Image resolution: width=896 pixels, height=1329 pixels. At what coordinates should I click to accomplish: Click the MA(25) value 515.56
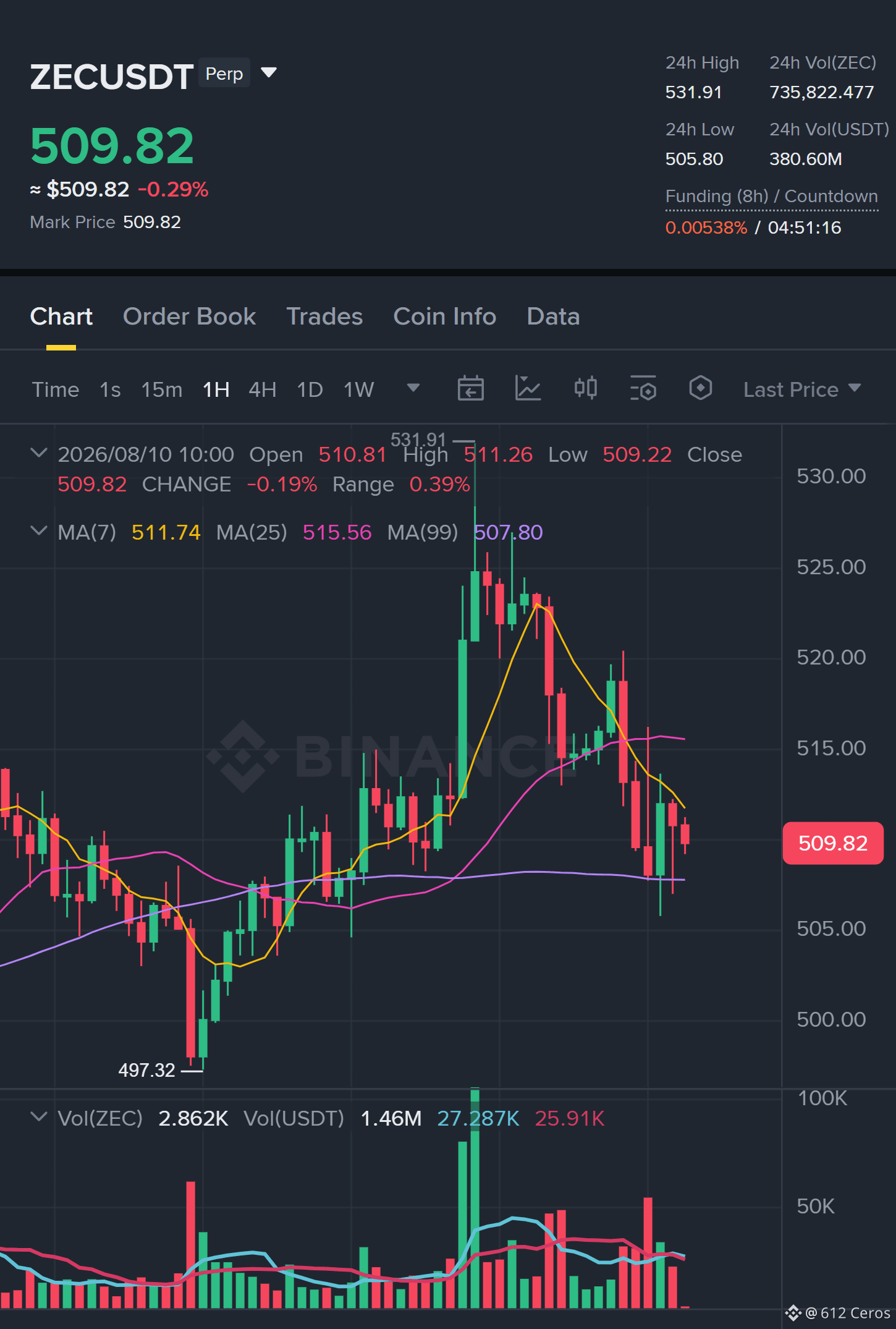(x=337, y=532)
